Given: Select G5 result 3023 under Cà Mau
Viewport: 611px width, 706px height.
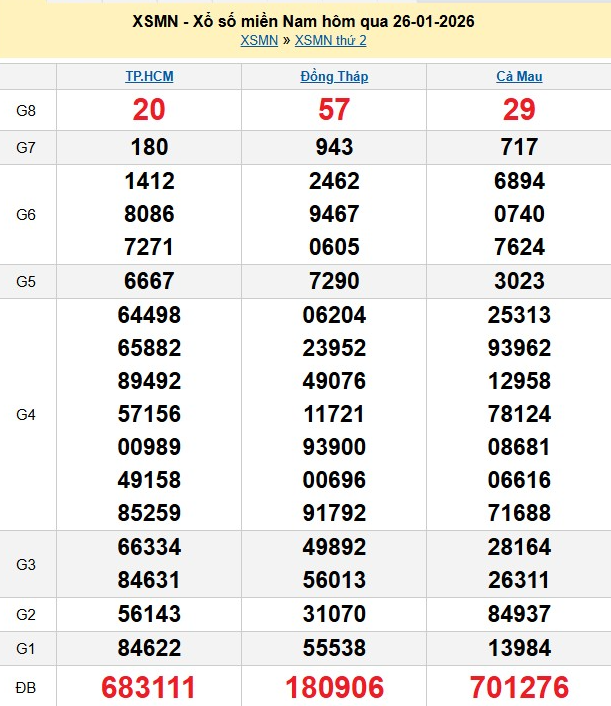Looking at the screenshot, I should pos(519,282).
